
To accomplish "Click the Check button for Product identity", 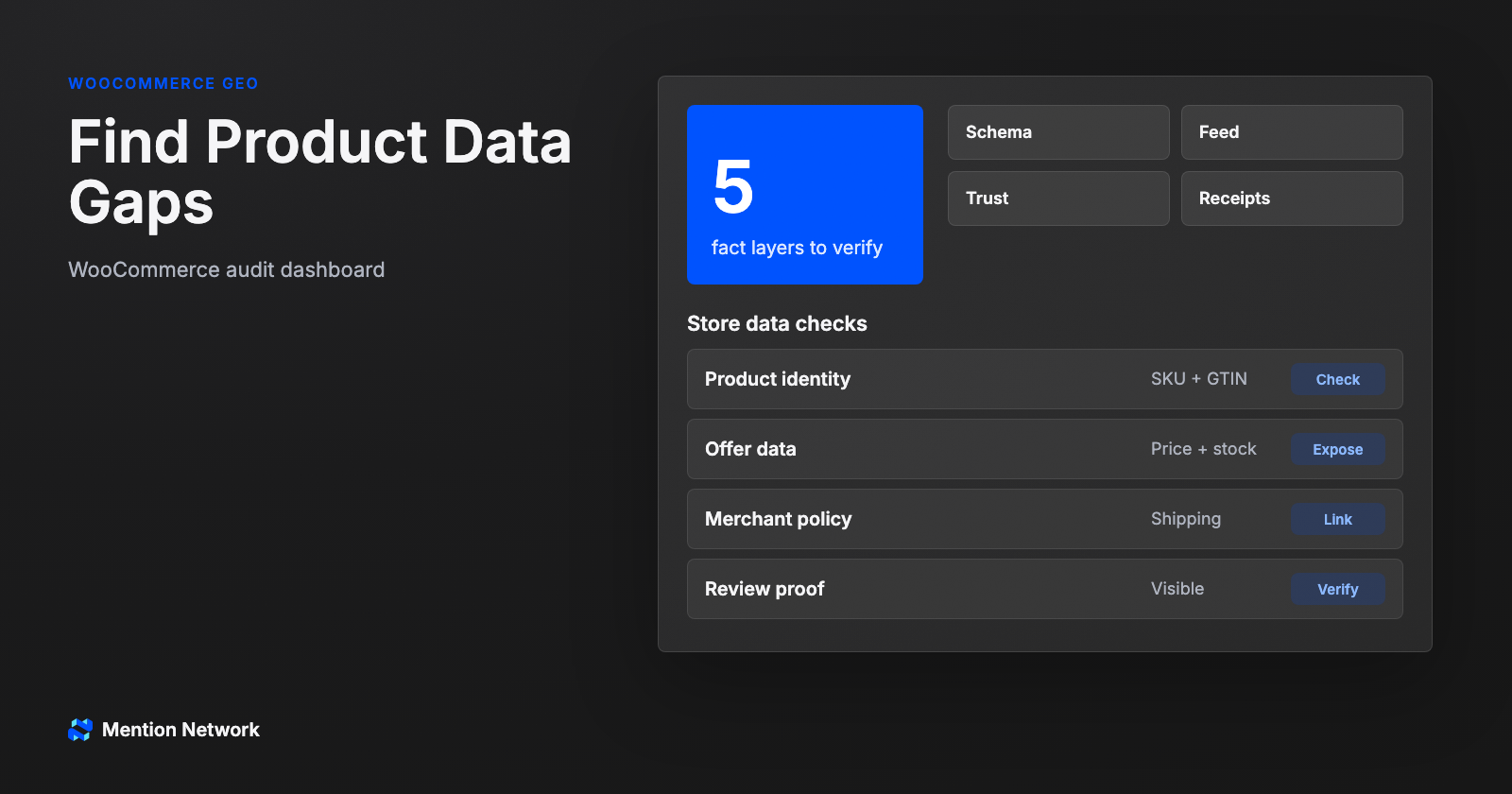I will tap(1337, 379).
